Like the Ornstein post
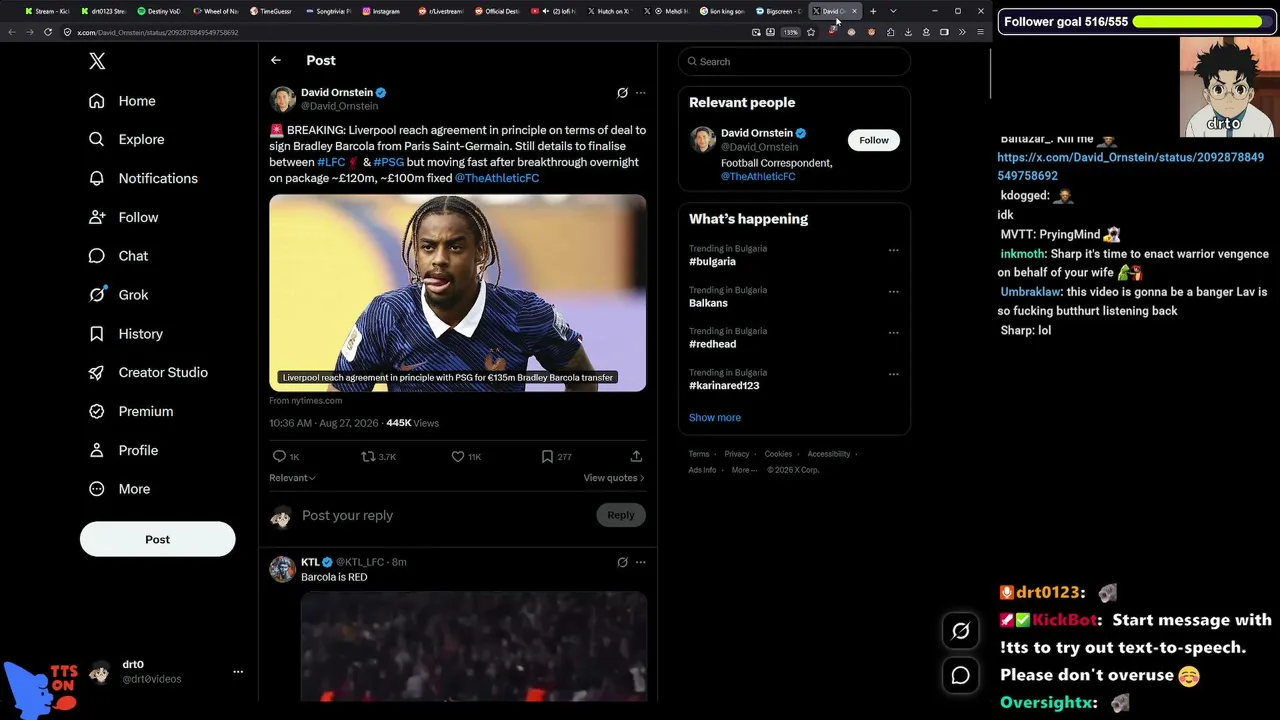Image resolution: width=1280 pixels, height=720 pixels. pos(458,456)
